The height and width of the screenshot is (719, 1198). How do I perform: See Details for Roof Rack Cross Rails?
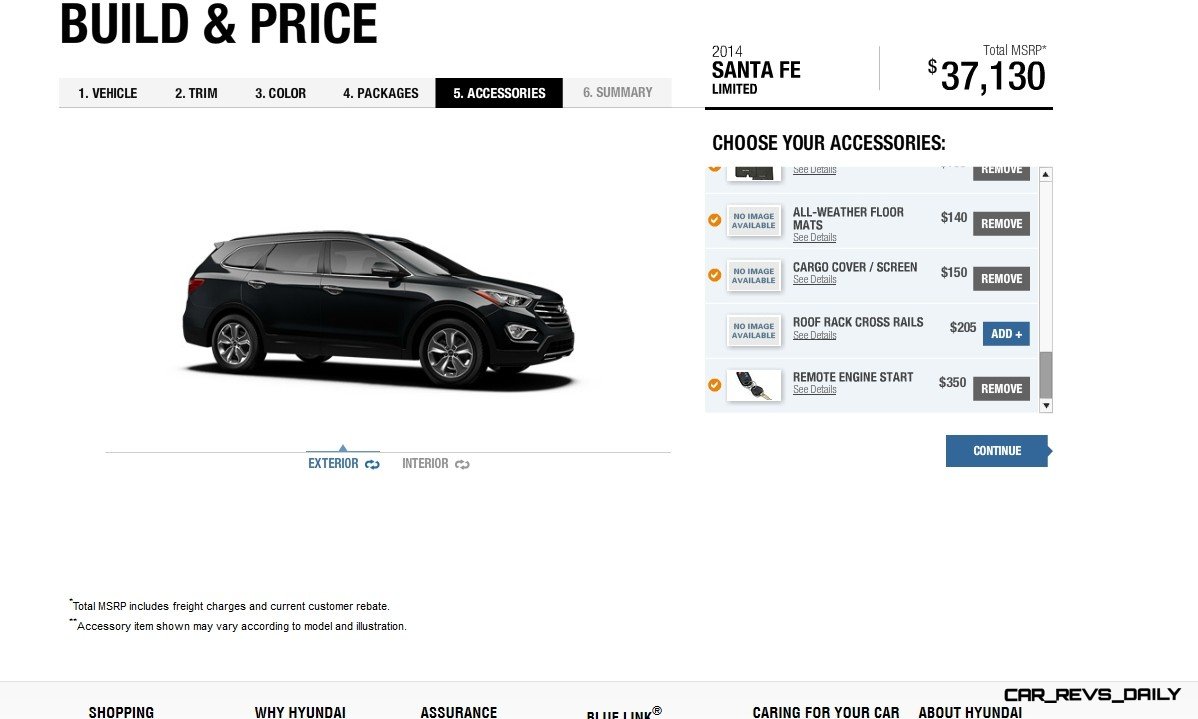(x=814, y=335)
